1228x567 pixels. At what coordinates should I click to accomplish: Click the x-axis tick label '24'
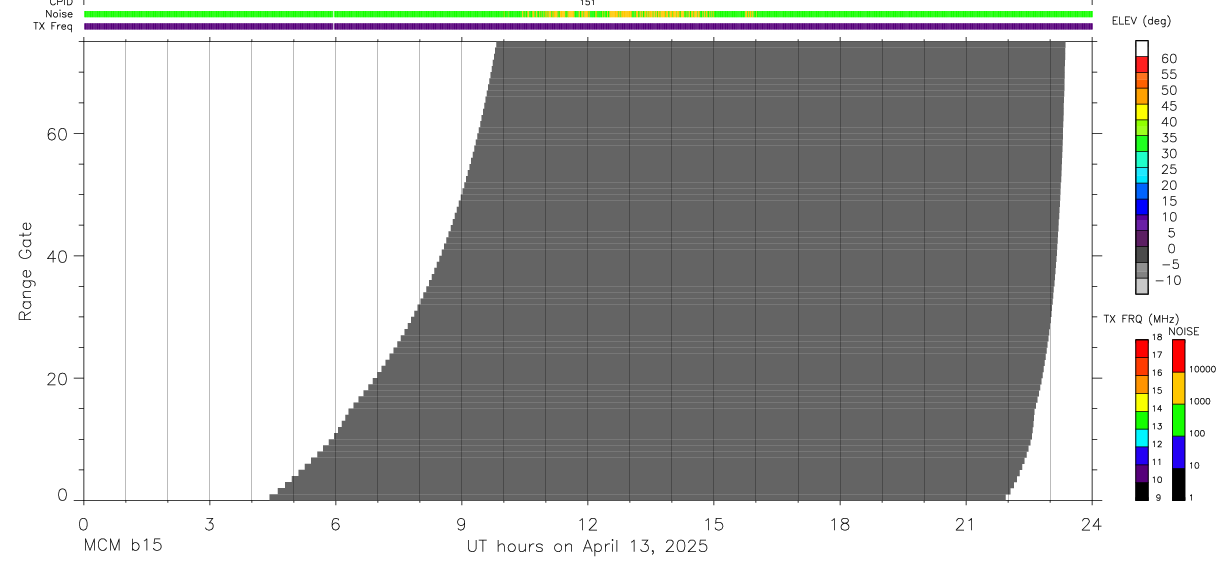1091,524
